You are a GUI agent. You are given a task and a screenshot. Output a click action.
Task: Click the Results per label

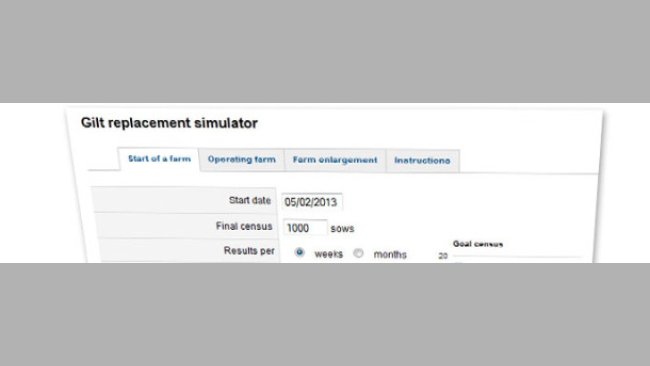click(x=249, y=251)
